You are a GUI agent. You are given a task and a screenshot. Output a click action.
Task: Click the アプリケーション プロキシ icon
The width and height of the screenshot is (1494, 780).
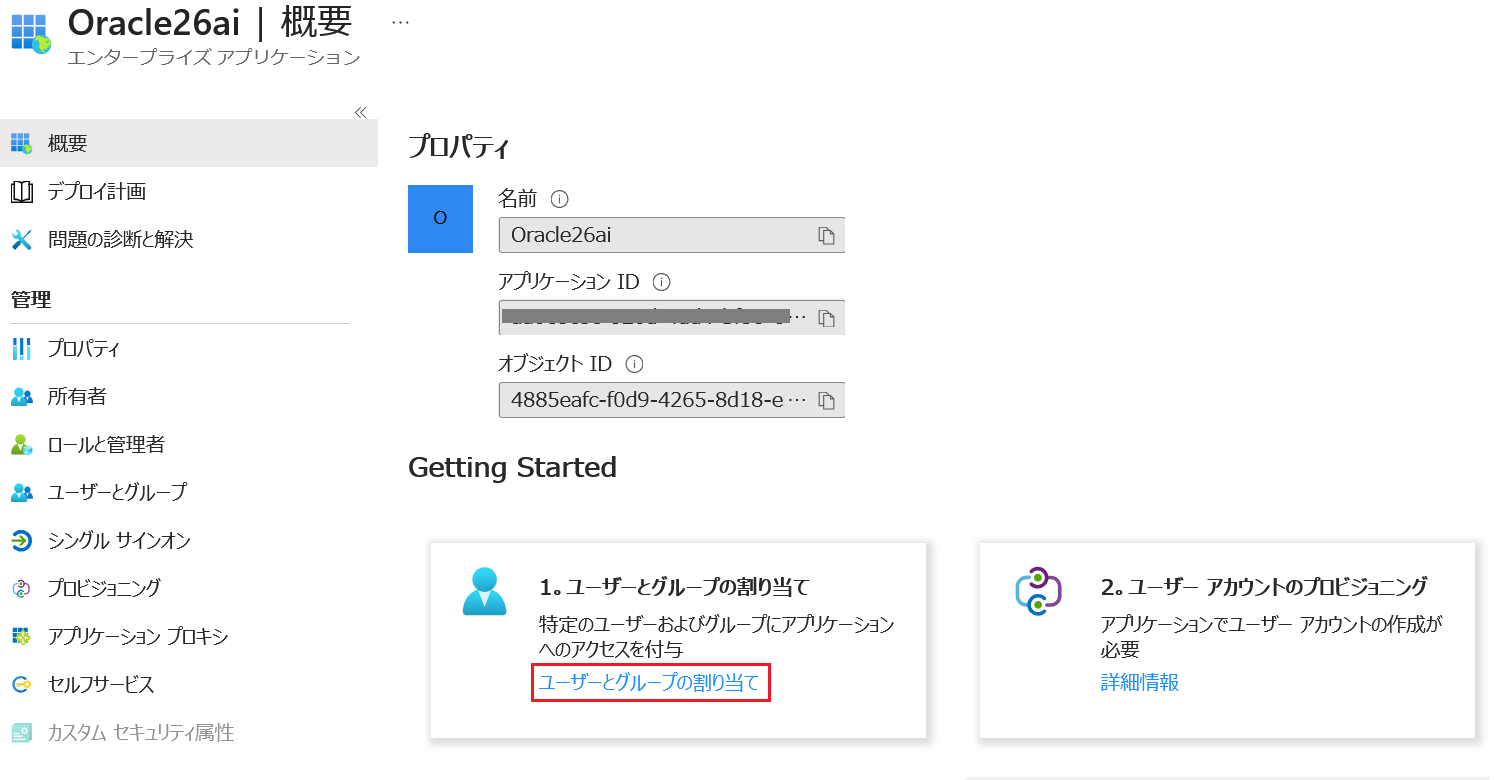(21, 637)
